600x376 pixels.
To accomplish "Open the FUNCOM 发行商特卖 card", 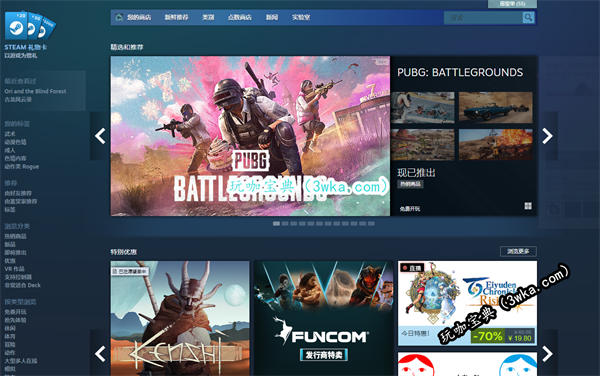I will point(324,318).
